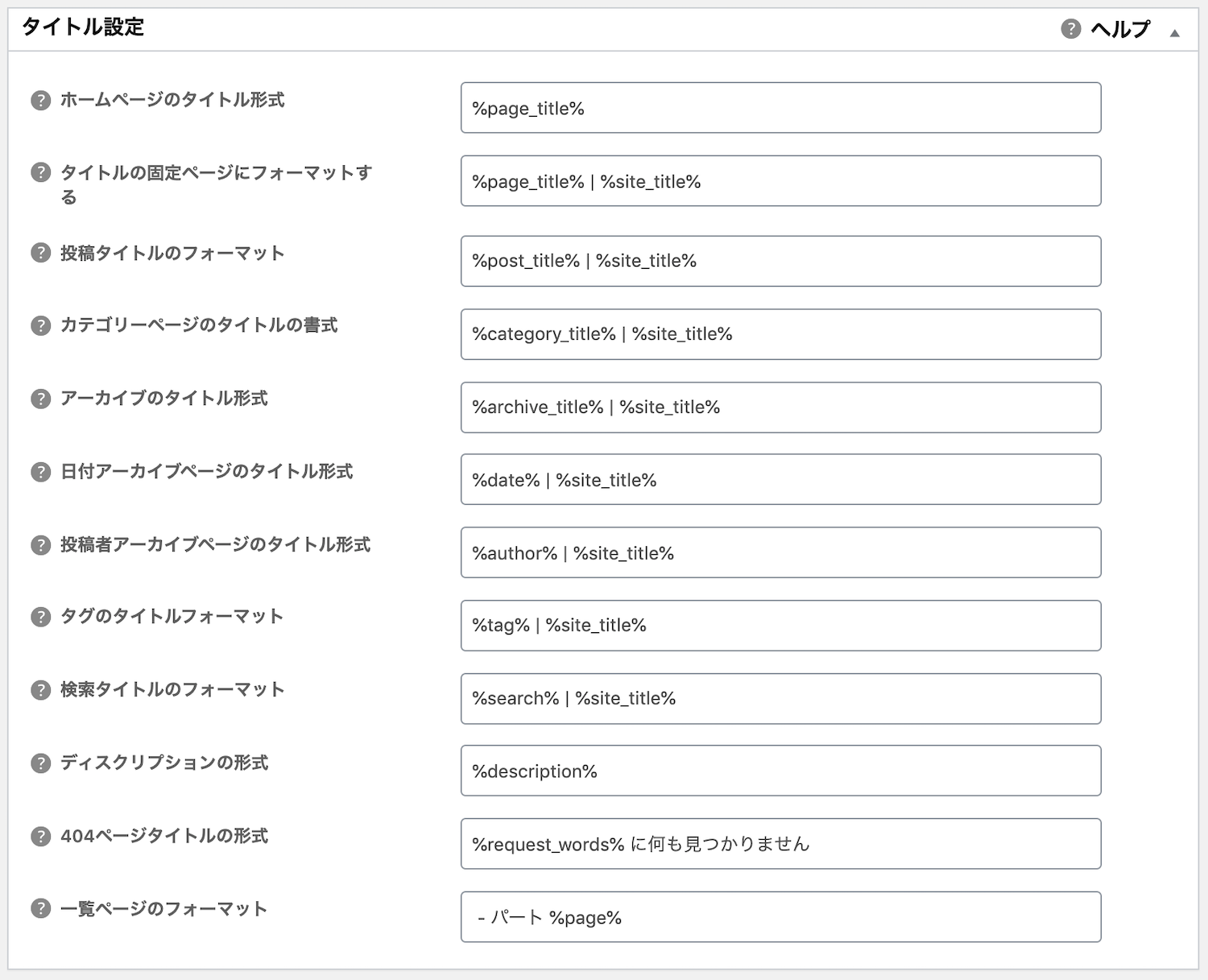Image resolution: width=1208 pixels, height=980 pixels.
Task: Click the question mark icon next to ヘルプ
Action: 1070,29
